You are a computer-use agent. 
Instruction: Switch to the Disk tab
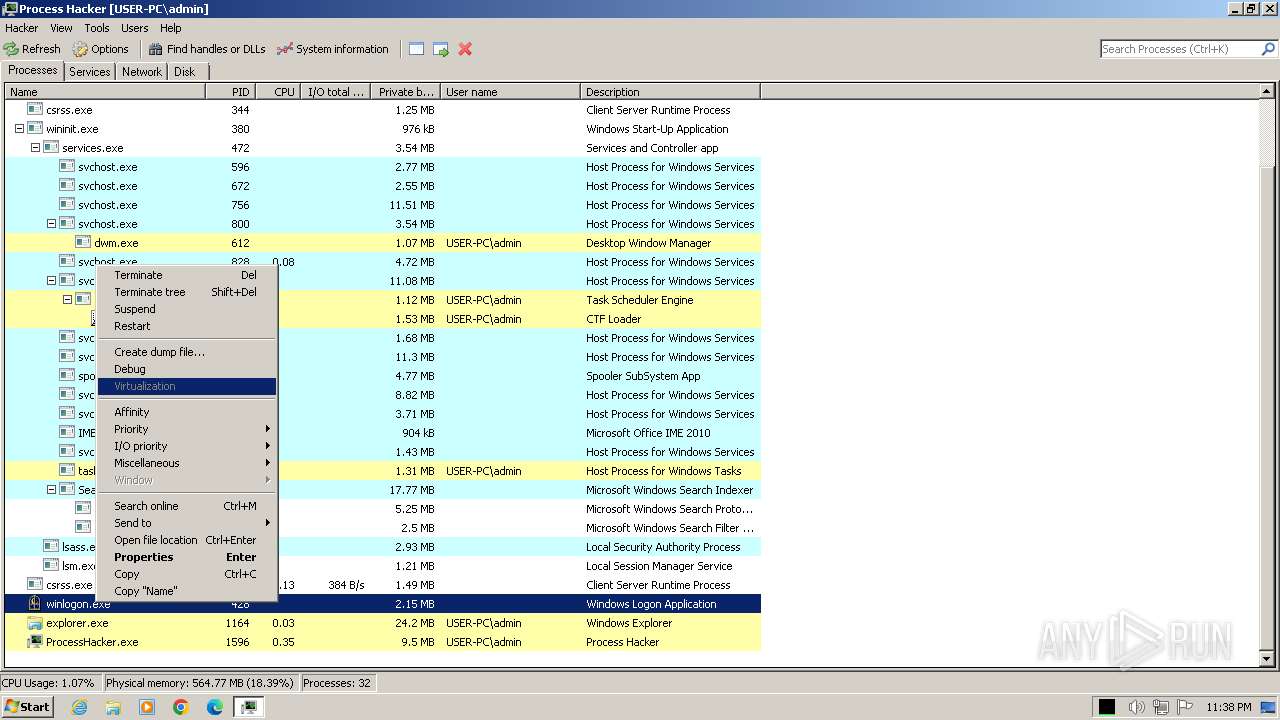(x=185, y=72)
